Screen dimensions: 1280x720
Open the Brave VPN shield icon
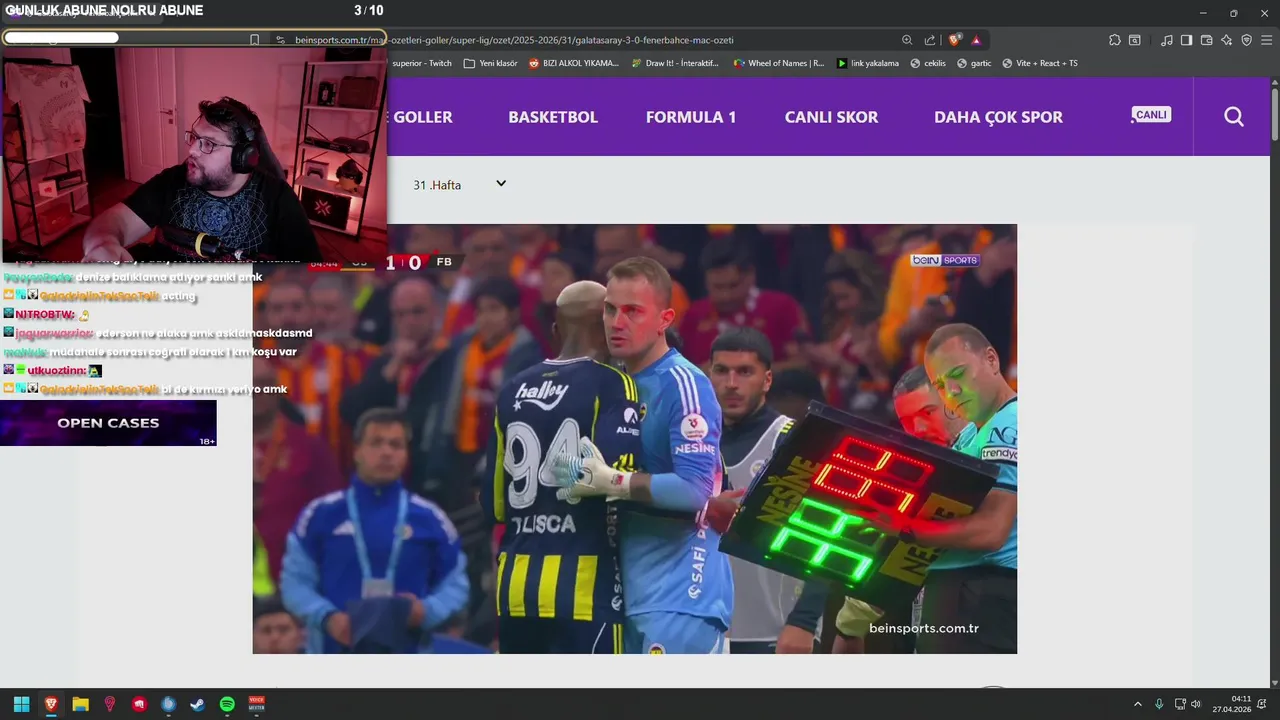point(1246,40)
